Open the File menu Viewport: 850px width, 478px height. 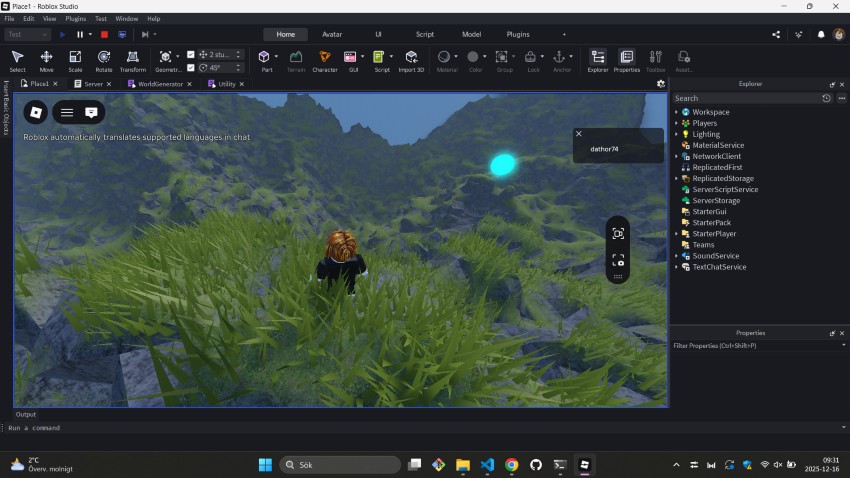pyautogui.click(x=9, y=18)
